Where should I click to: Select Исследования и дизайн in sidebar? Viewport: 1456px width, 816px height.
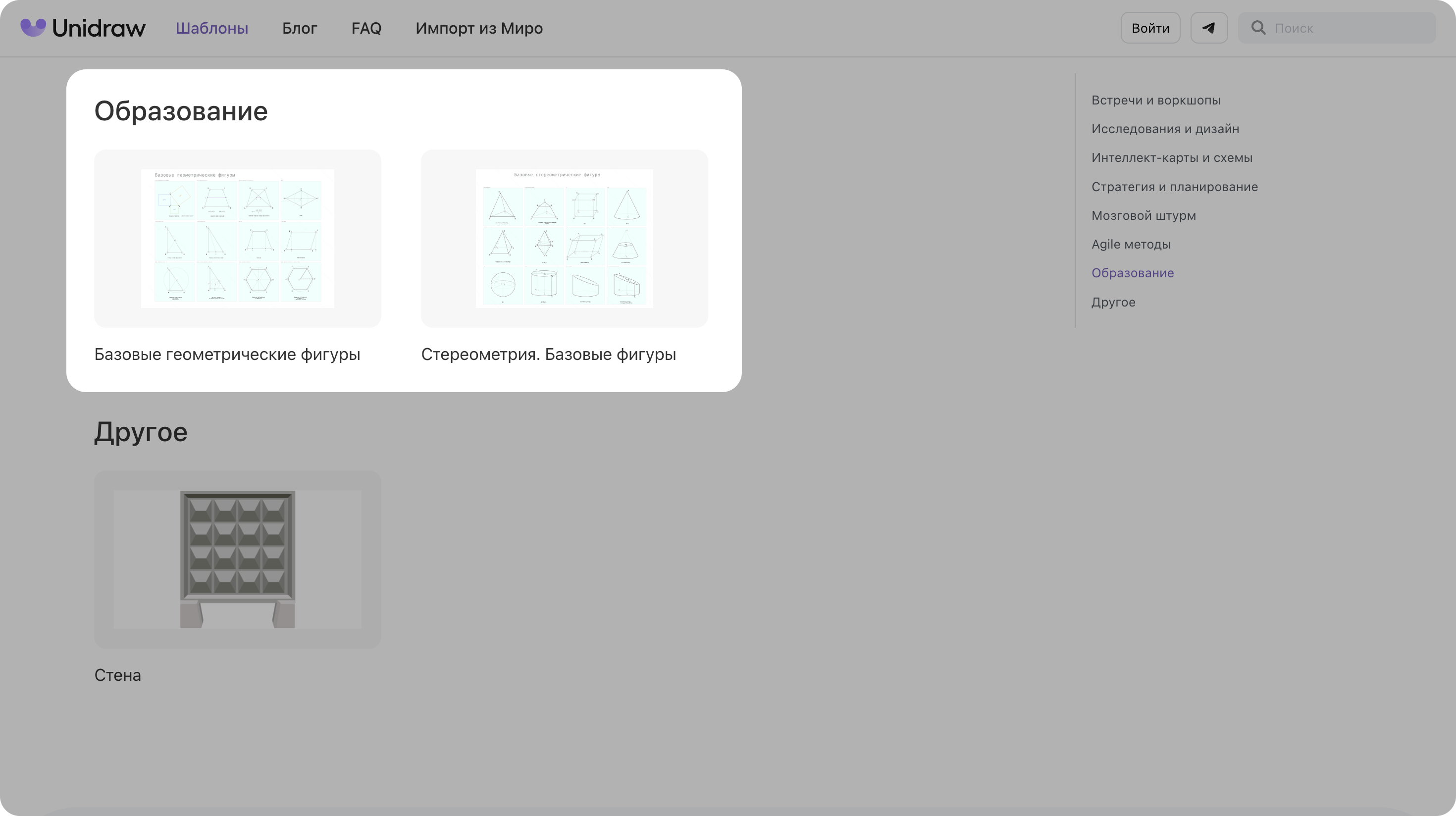coord(1165,129)
